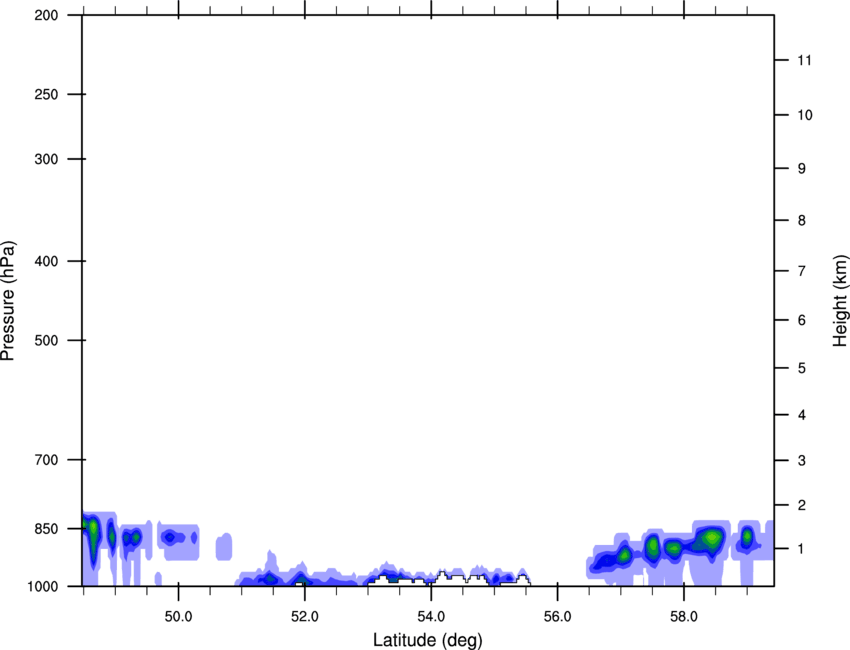Click the 1000 pressure tick label
Screen dimensions: 850x650
[x=42, y=586]
